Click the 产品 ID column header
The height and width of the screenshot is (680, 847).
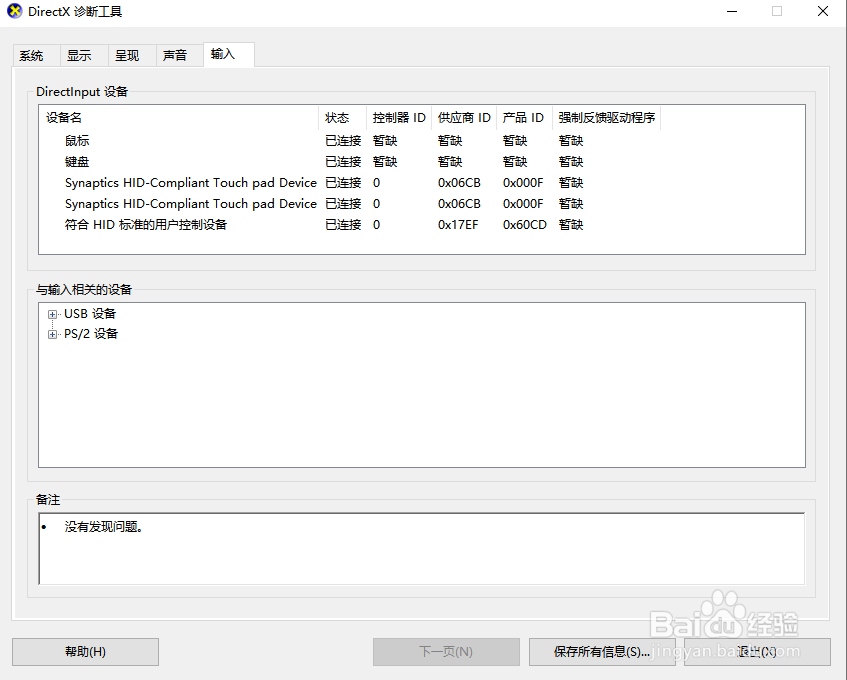(x=524, y=118)
